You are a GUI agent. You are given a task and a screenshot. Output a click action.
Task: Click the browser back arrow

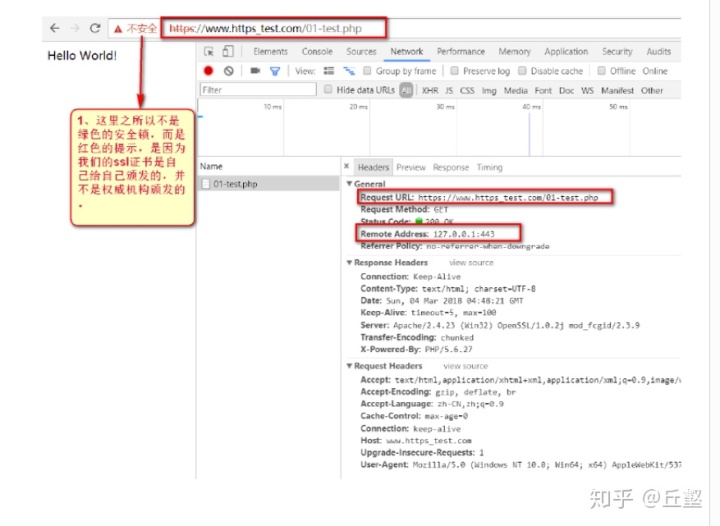coord(55,28)
